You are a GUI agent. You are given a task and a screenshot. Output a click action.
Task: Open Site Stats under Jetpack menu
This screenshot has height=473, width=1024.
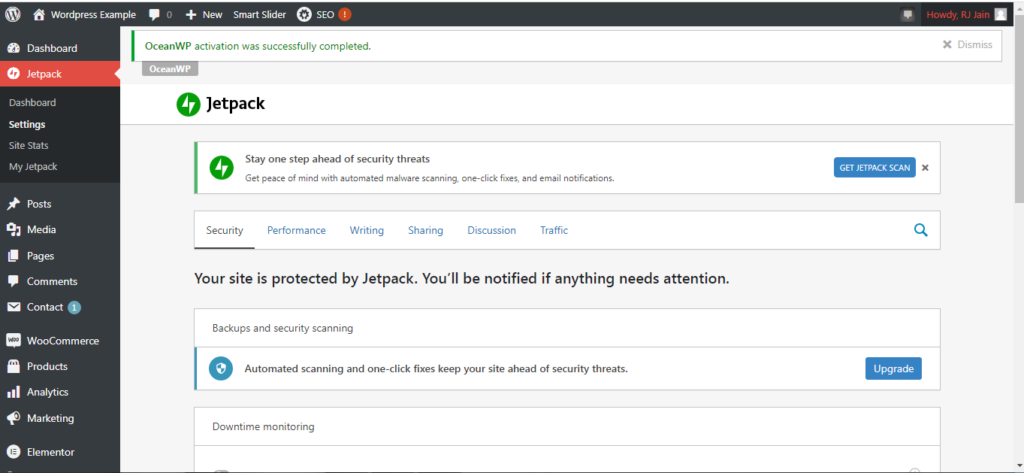[x=29, y=146]
